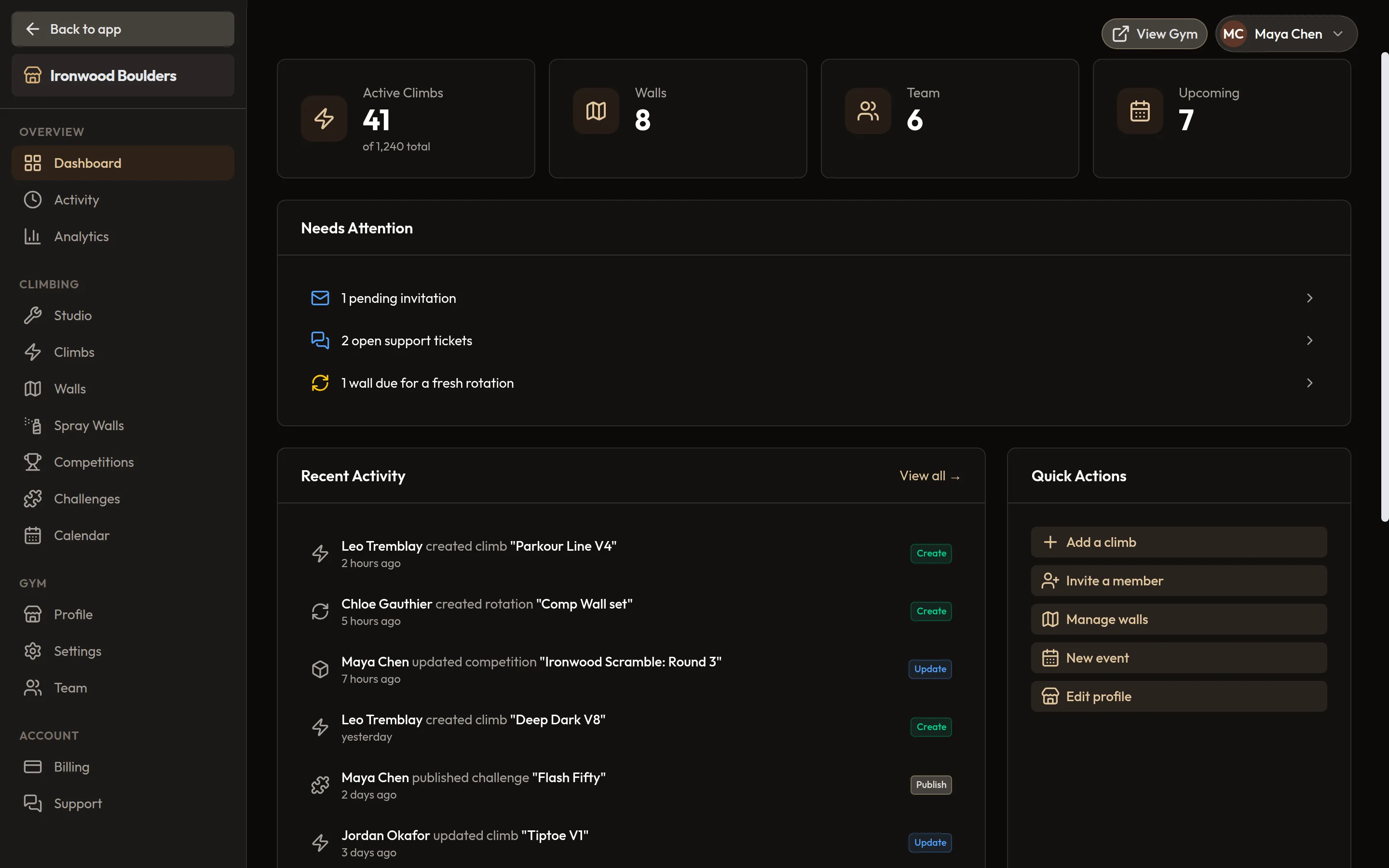
Task: Click the envelope icon for pending invitation
Action: point(320,298)
